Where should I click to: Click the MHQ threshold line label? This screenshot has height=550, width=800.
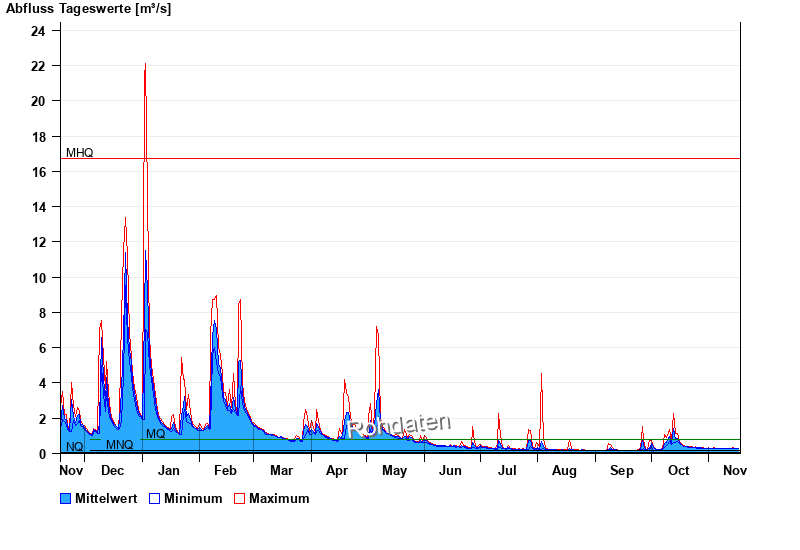[x=80, y=153]
